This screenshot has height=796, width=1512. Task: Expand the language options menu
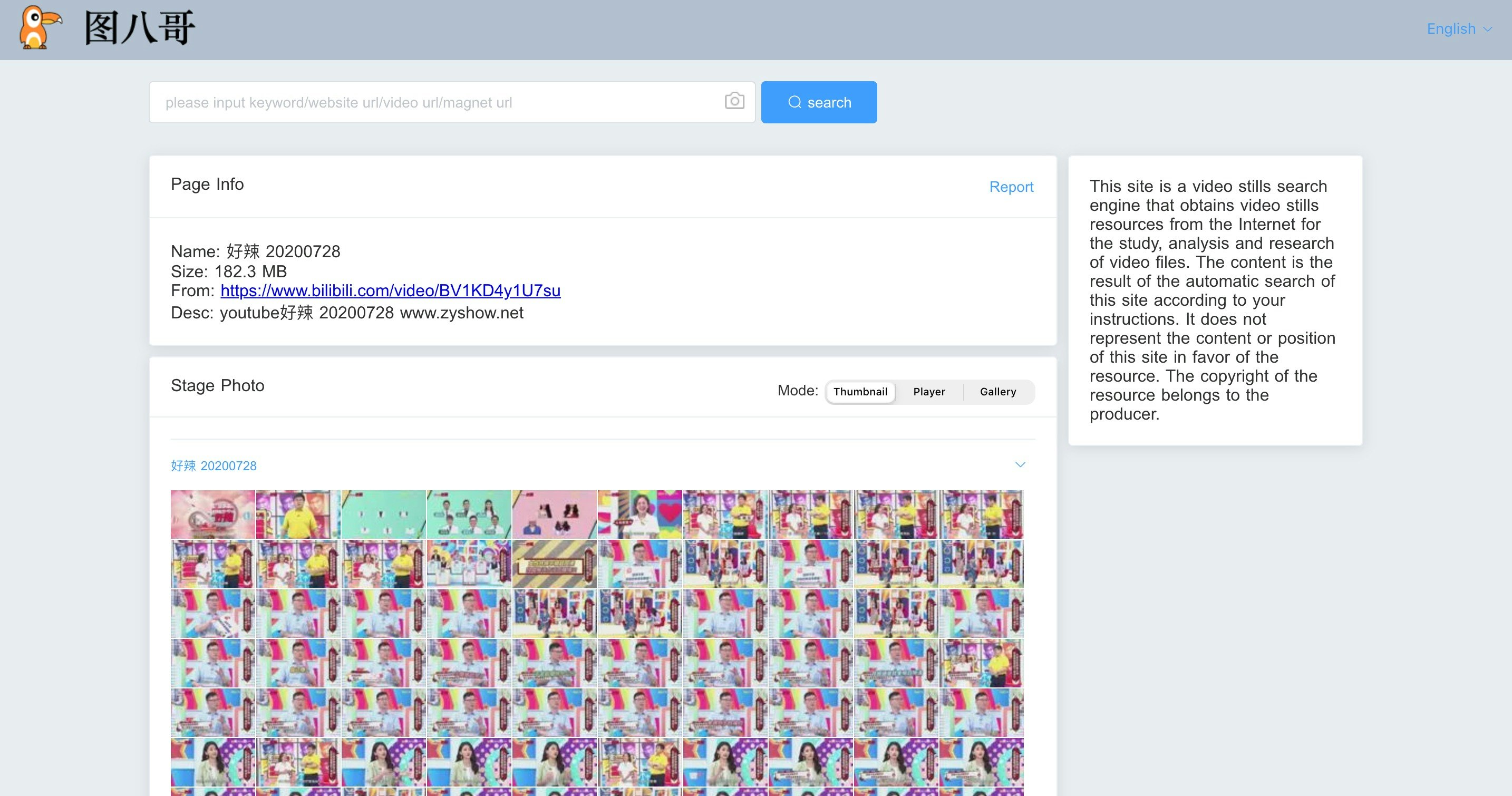(1459, 29)
